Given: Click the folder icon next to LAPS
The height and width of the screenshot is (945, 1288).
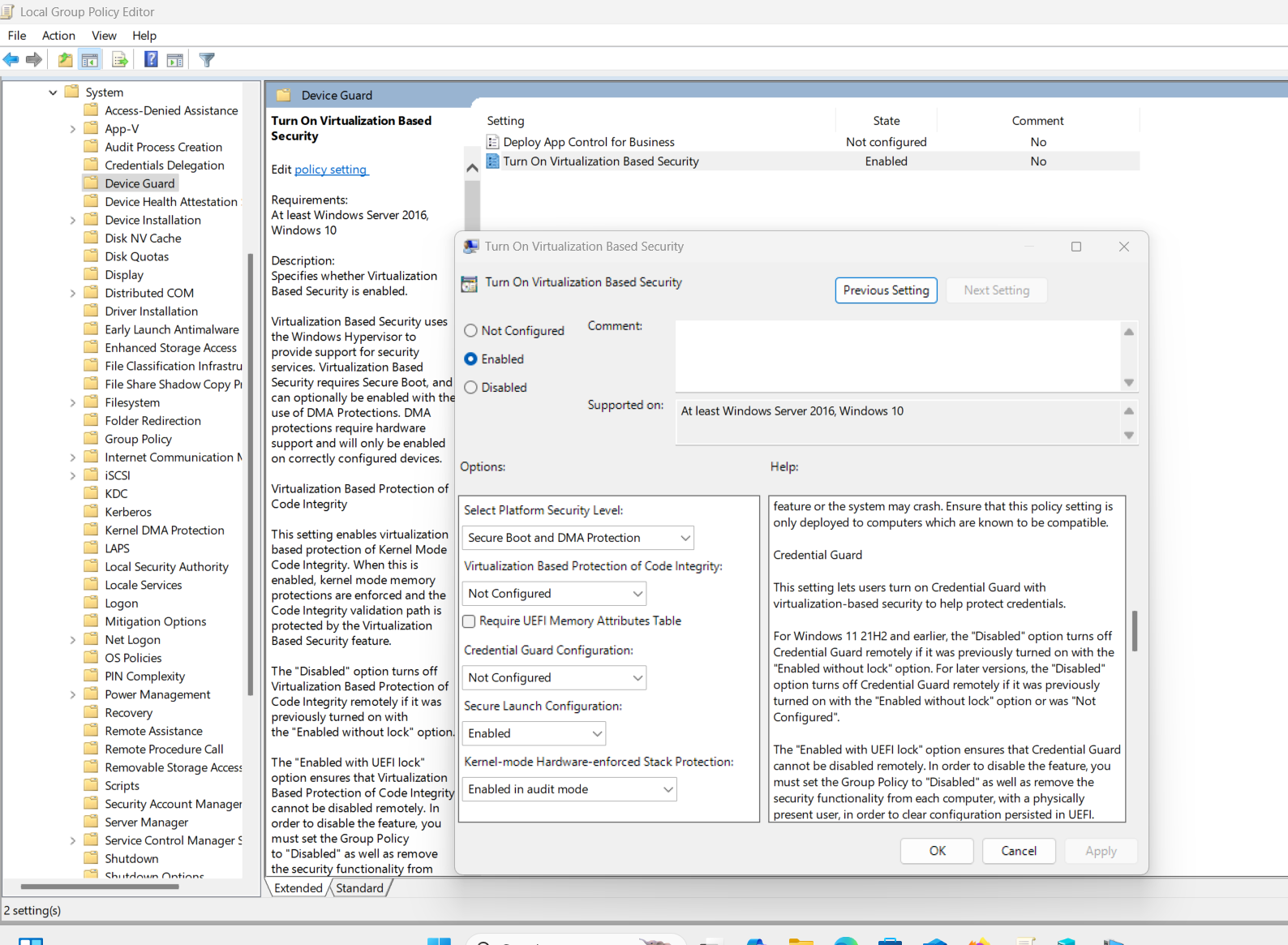Looking at the screenshot, I should [x=92, y=548].
